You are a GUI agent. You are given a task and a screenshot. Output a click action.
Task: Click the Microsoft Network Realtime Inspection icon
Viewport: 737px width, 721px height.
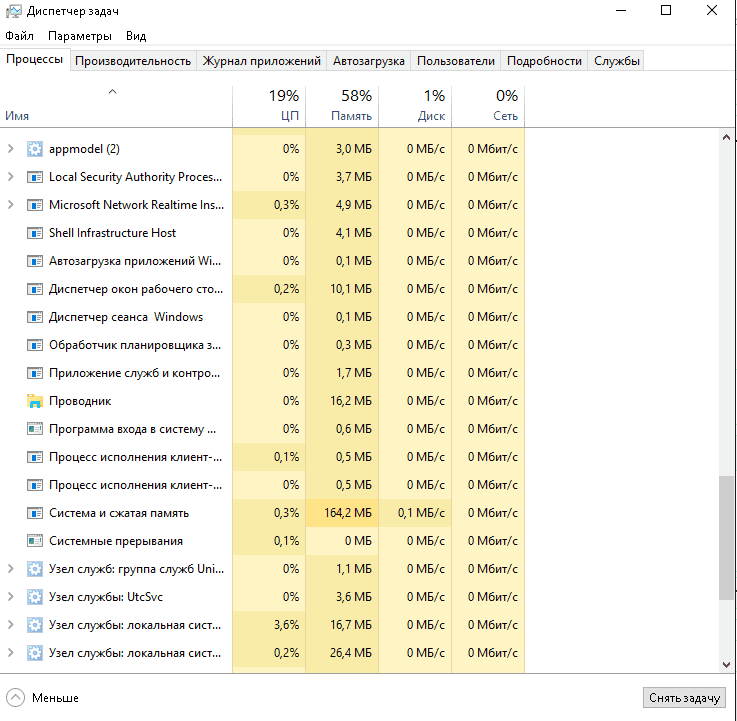35,205
